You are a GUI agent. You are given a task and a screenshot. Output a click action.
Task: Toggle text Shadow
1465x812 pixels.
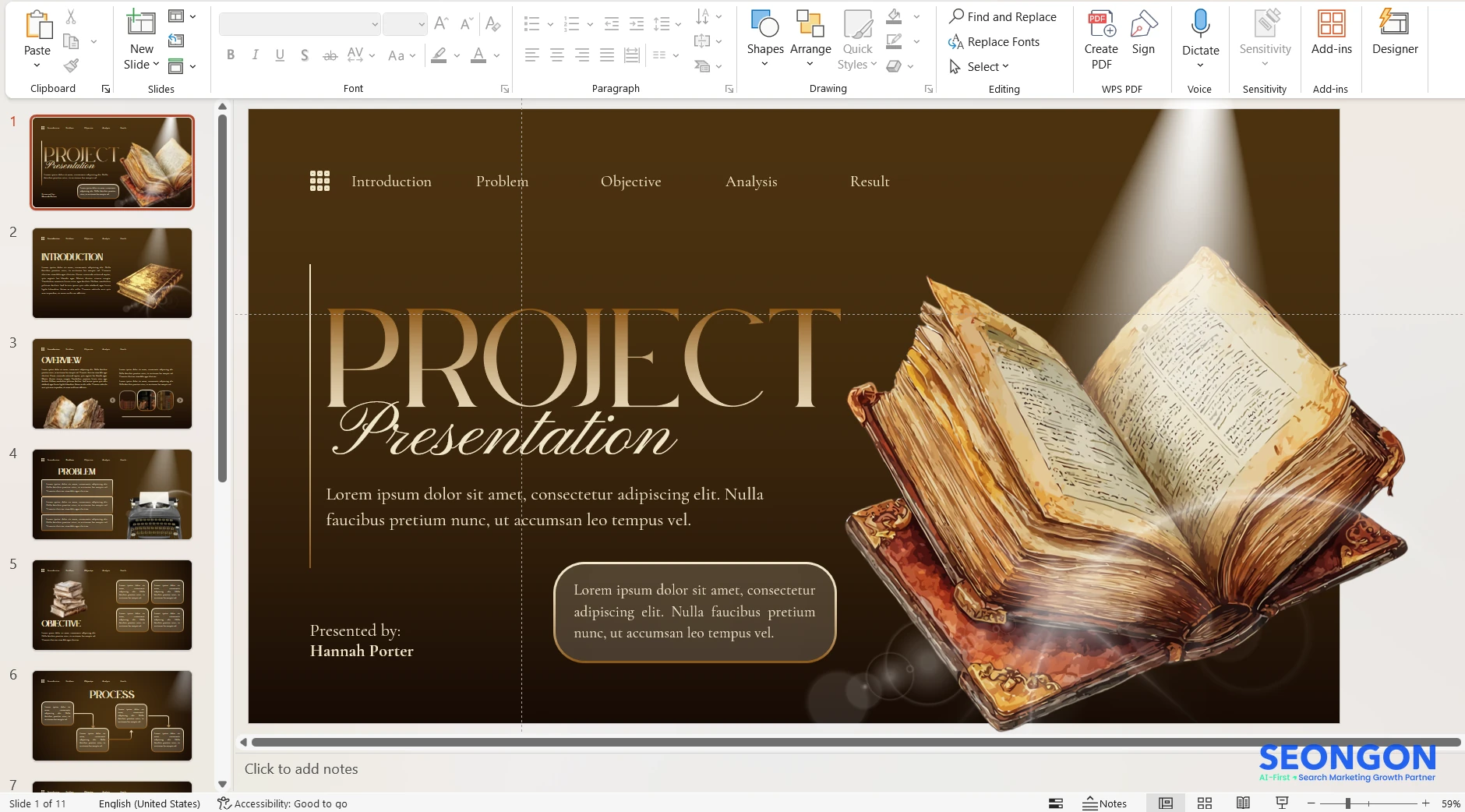click(x=305, y=55)
